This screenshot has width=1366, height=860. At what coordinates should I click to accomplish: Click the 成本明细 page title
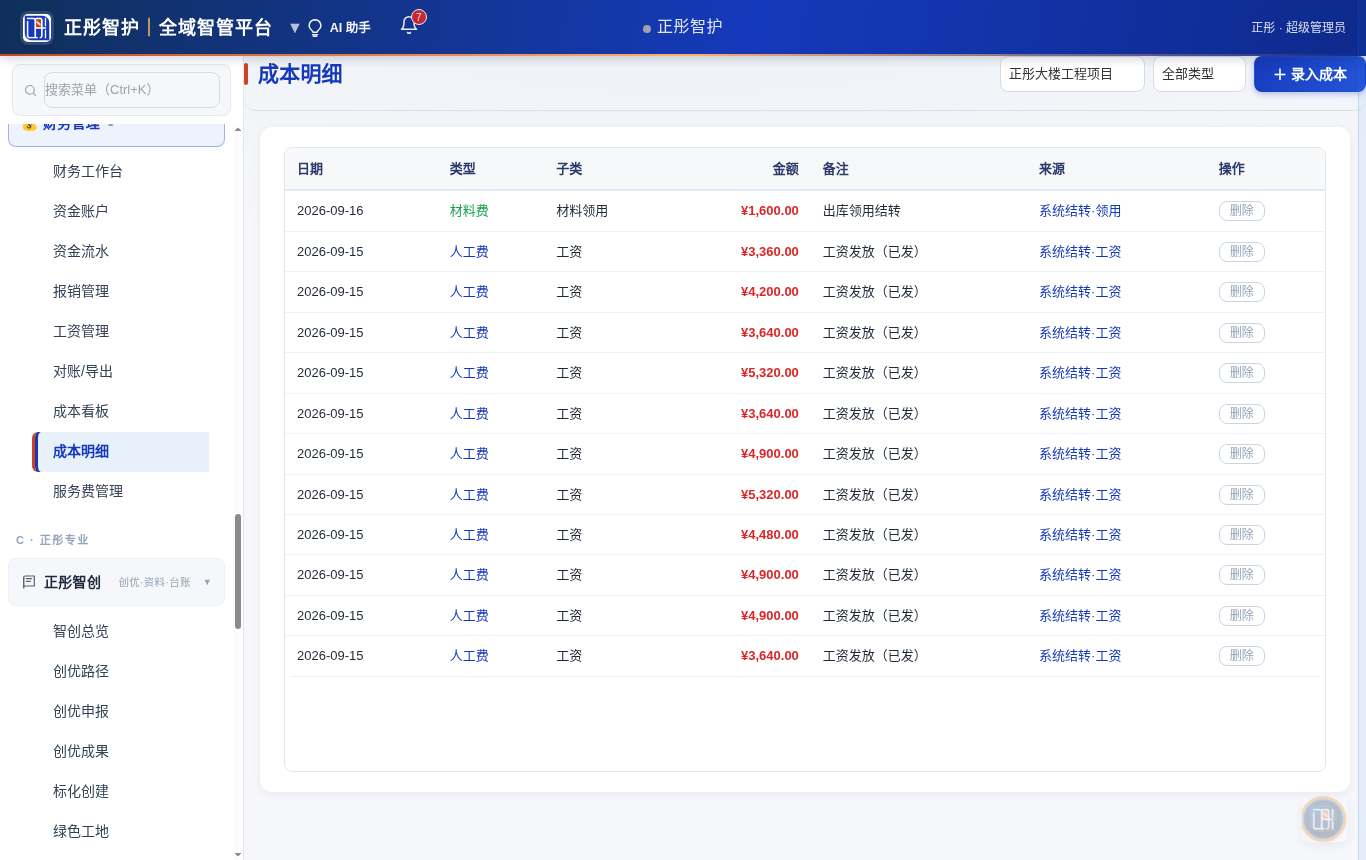coord(300,74)
